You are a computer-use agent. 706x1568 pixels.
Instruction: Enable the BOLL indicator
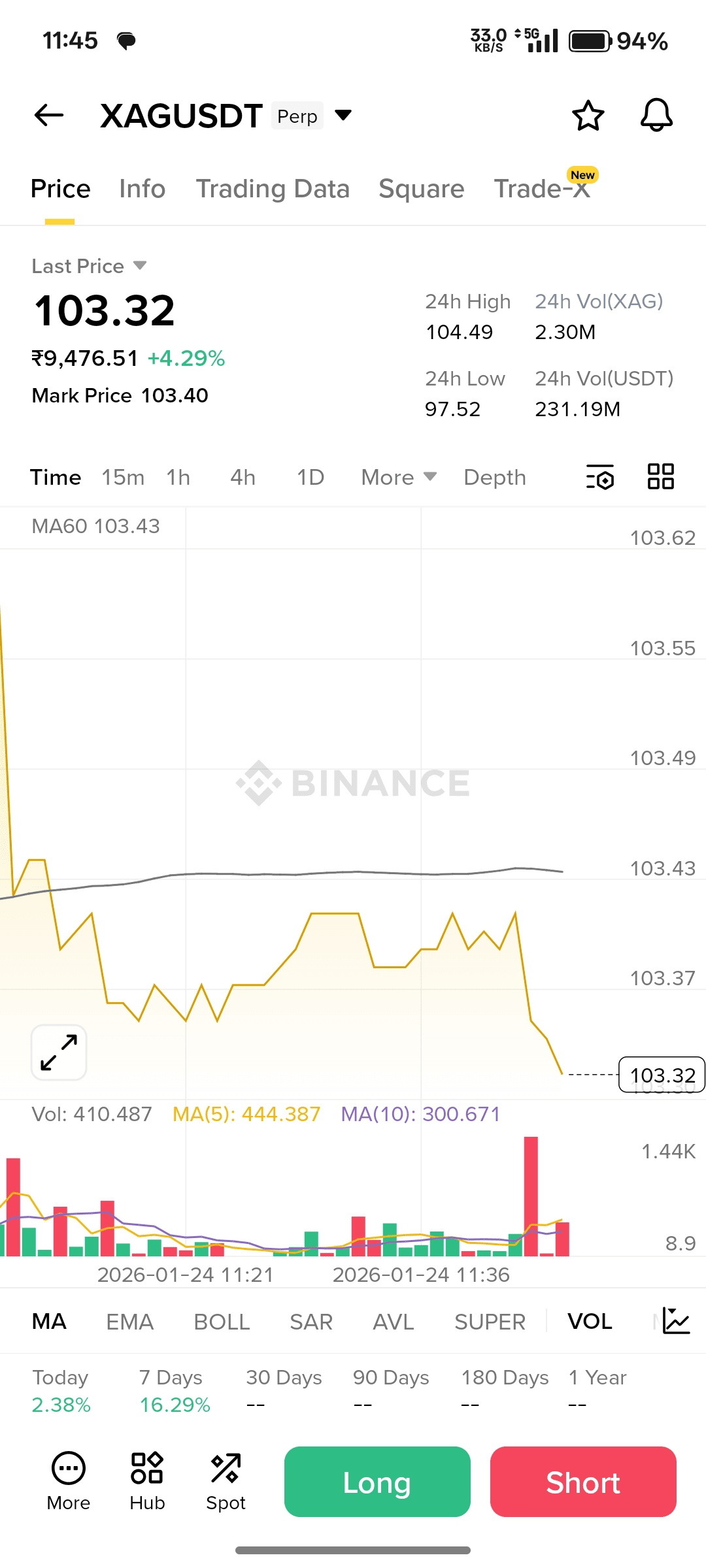(222, 1322)
